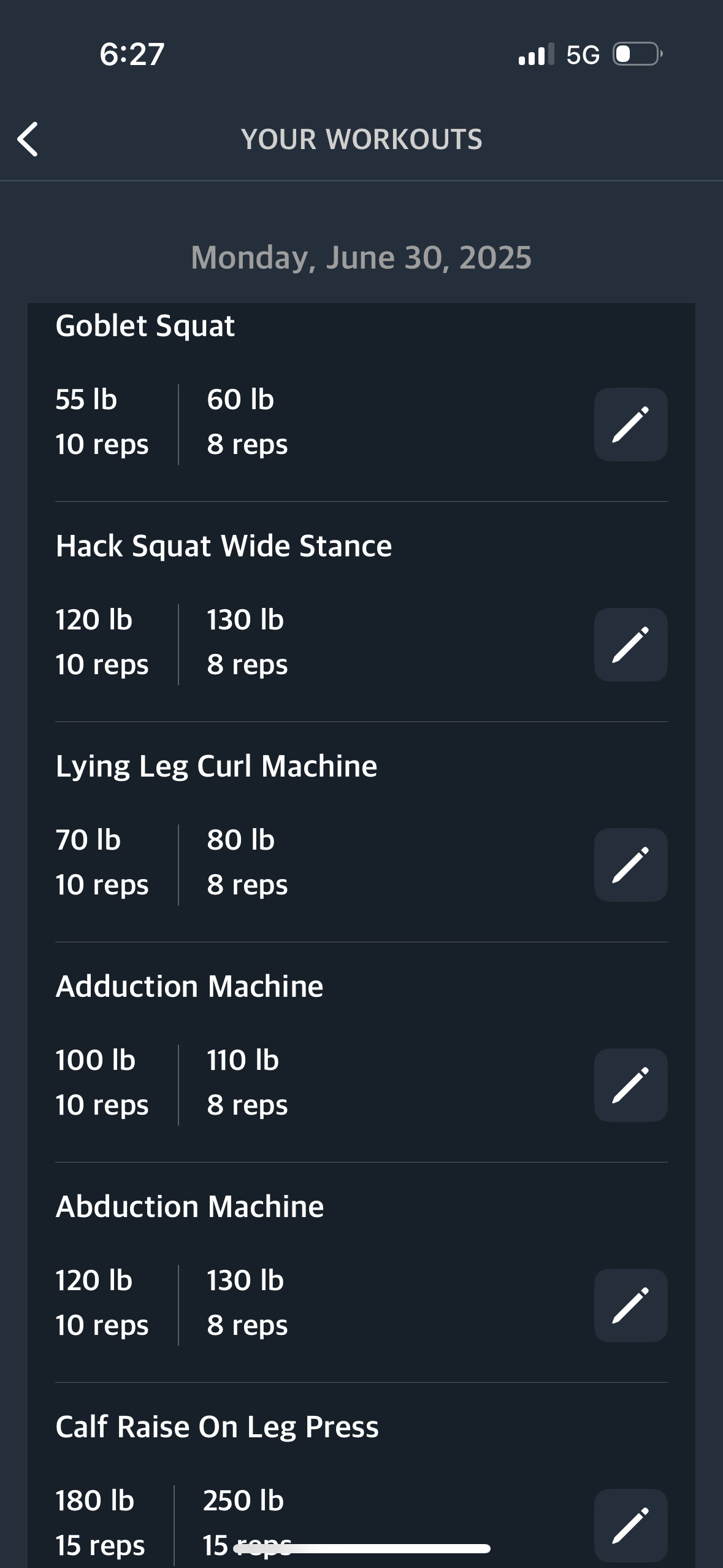Image resolution: width=723 pixels, height=1568 pixels.
Task: Open the Goblet Squat exercise title
Action: [x=145, y=326]
